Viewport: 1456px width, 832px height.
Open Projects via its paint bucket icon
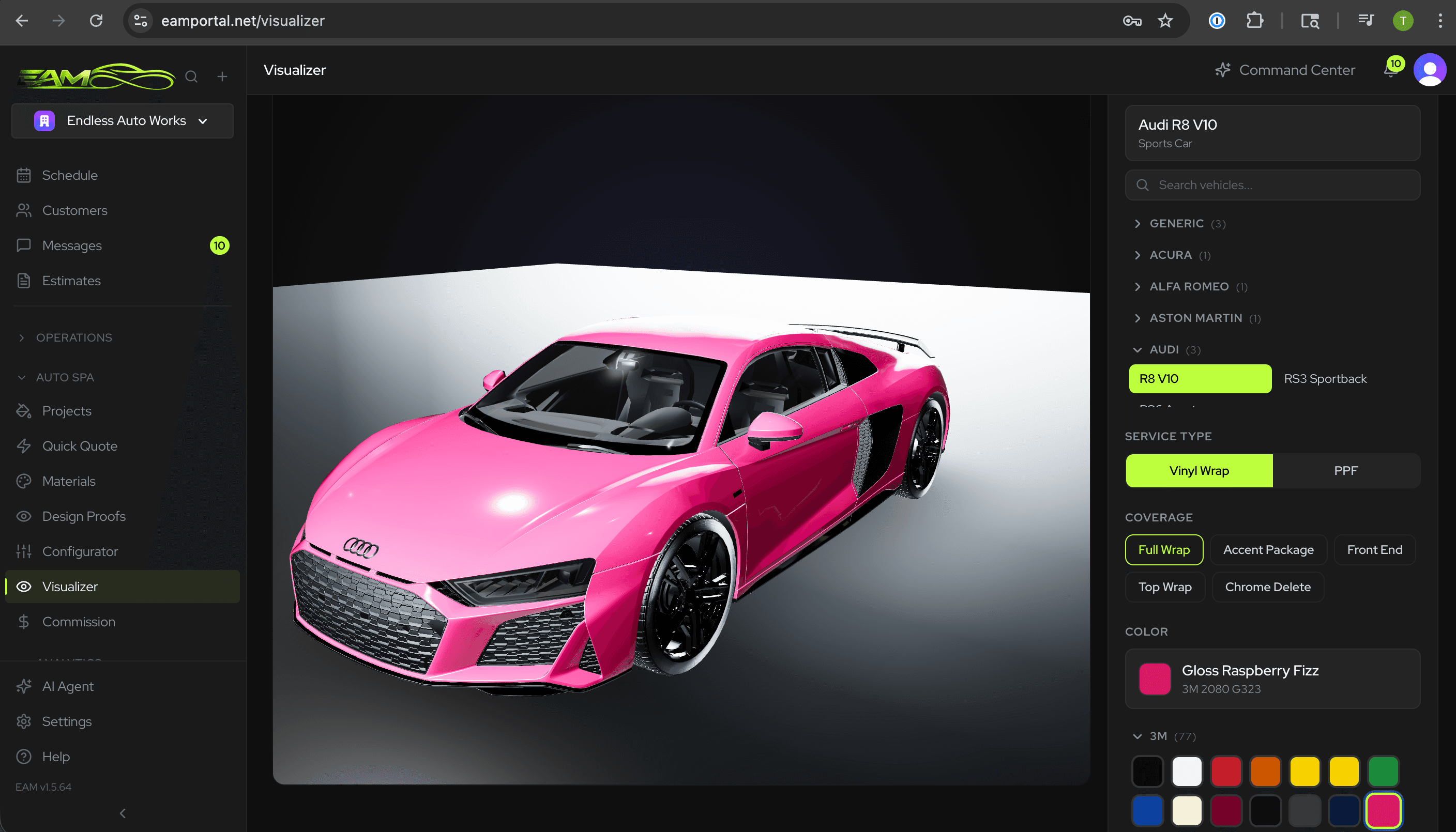tap(23, 411)
